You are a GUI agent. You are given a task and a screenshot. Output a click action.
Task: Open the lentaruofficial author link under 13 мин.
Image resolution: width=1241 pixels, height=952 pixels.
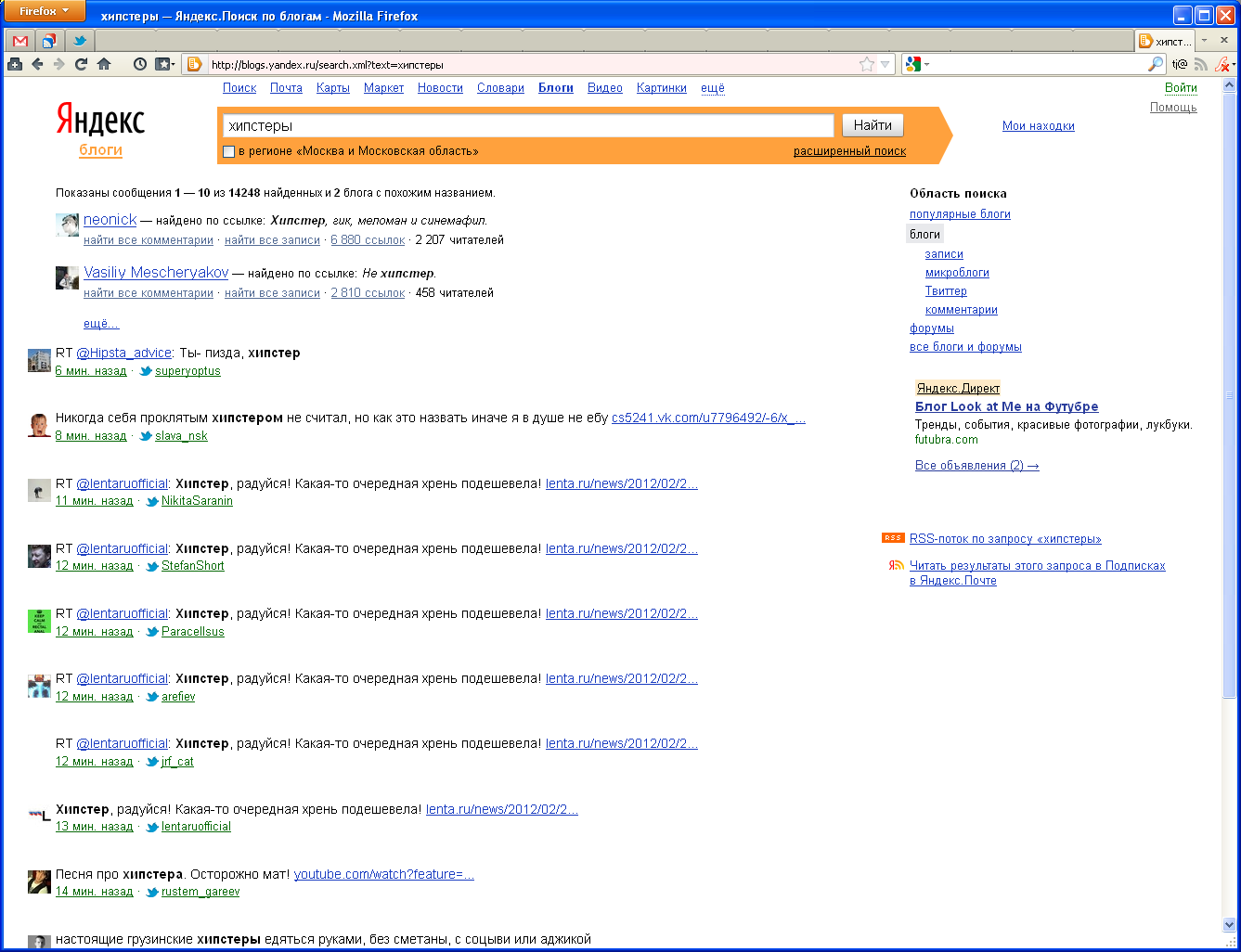pyautogui.click(x=196, y=827)
